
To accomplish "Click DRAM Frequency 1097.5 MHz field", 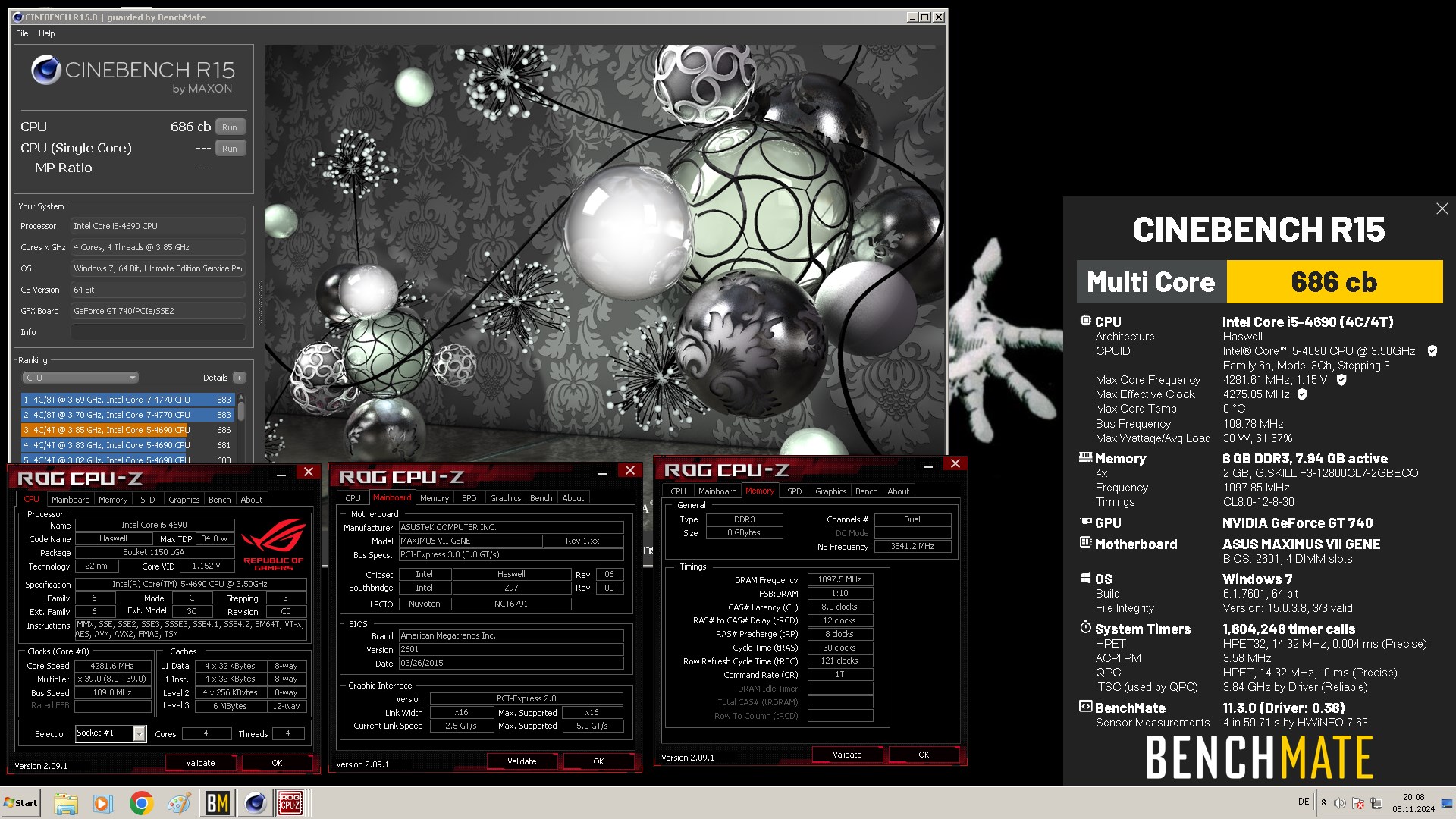I will [x=839, y=579].
